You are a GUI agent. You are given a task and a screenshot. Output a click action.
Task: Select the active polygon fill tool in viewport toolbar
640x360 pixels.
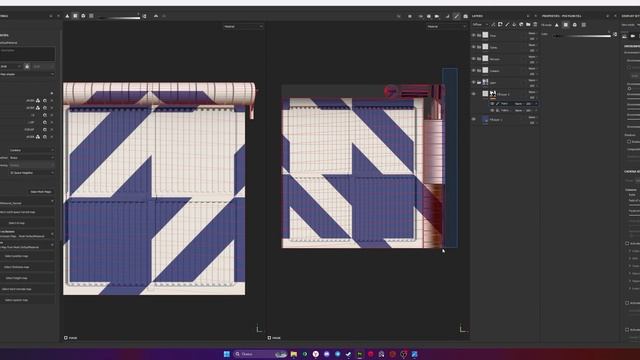click(456, 16)
